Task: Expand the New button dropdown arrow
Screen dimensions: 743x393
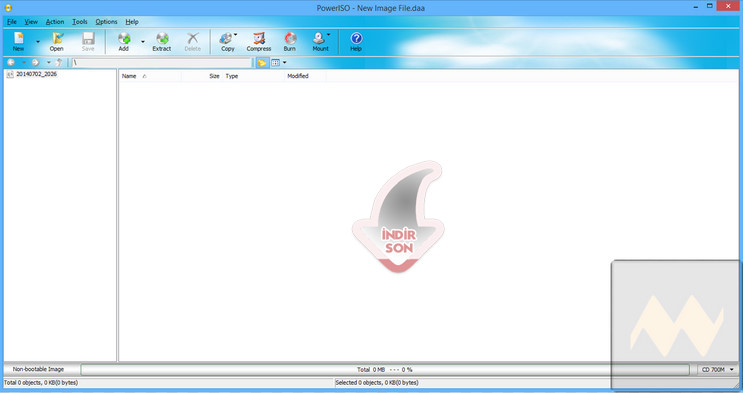Action: (37, 42)
